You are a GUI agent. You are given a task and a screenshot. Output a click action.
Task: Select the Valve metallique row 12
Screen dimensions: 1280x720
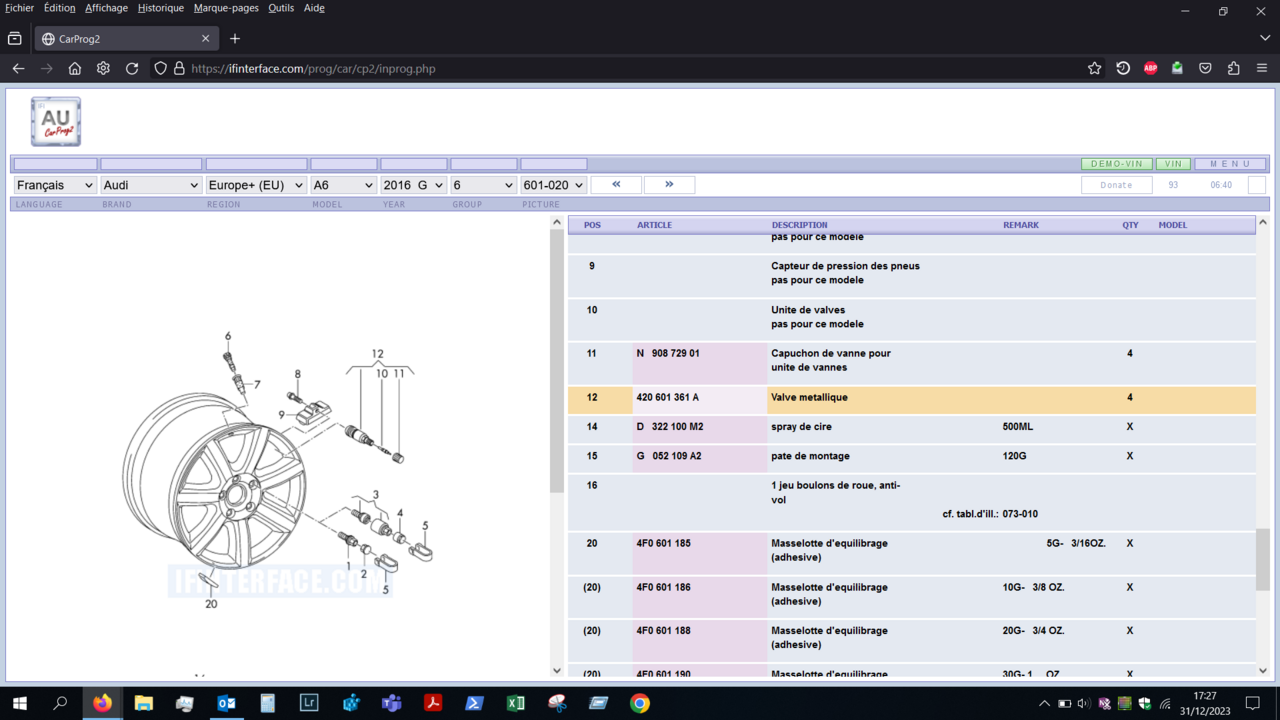tap(809, 398)
